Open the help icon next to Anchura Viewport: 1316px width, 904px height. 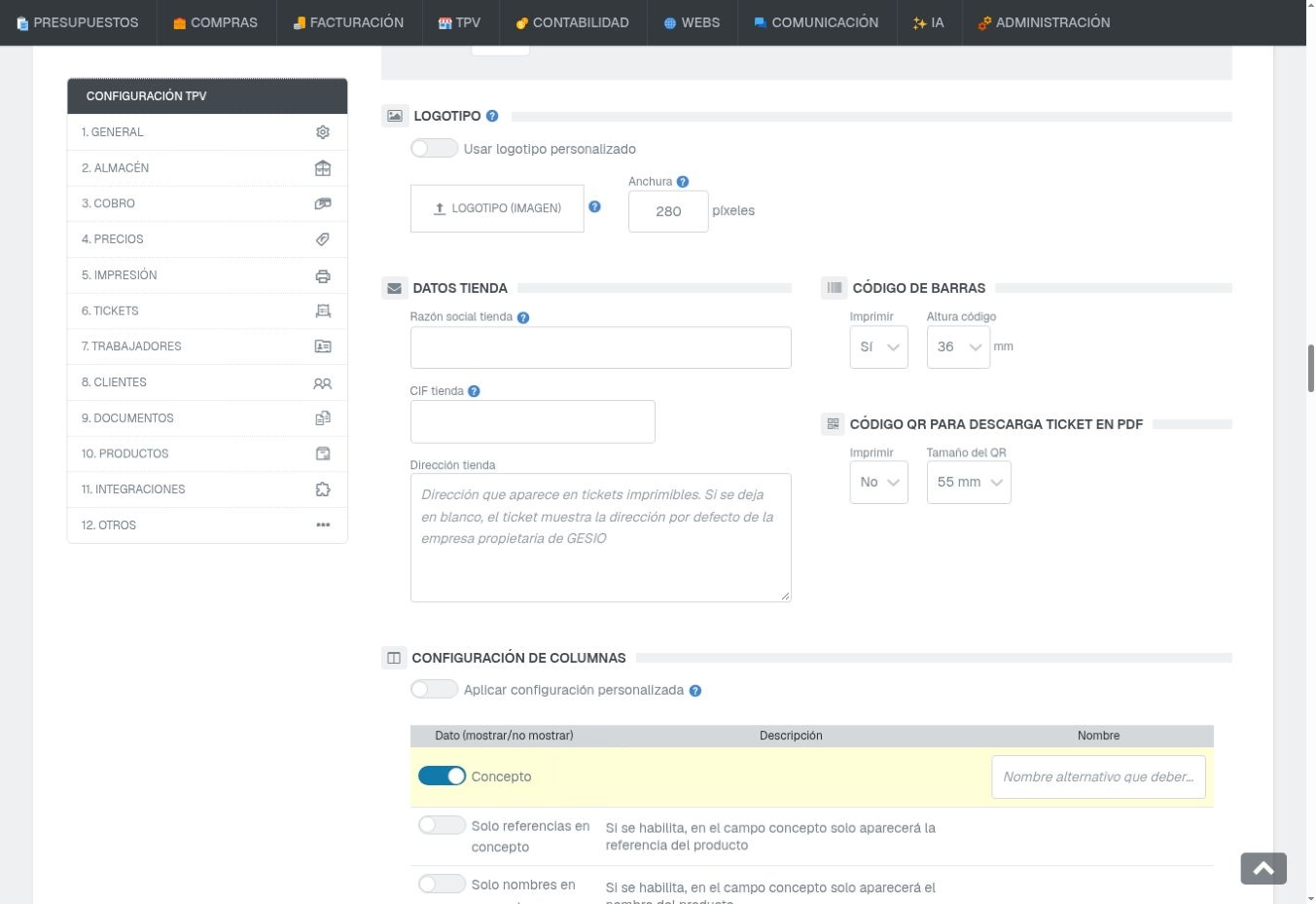pos(683,182)
